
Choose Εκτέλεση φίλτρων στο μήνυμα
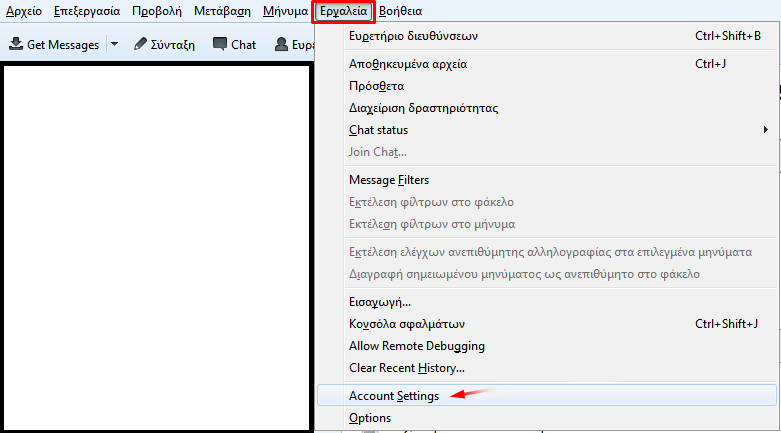(x=547, y=224)
